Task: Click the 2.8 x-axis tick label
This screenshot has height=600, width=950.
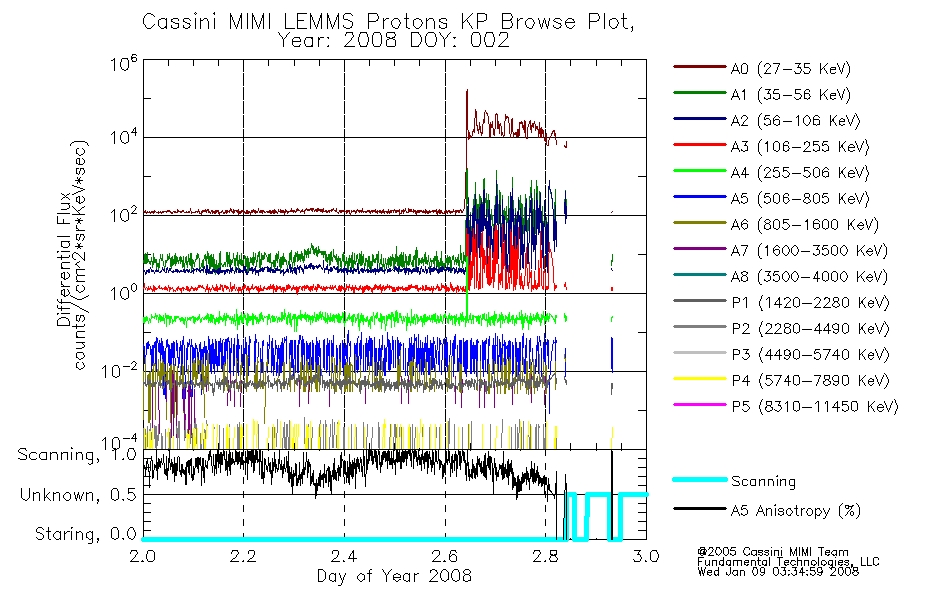Action: pyautogui.click(x=546, y=556)
